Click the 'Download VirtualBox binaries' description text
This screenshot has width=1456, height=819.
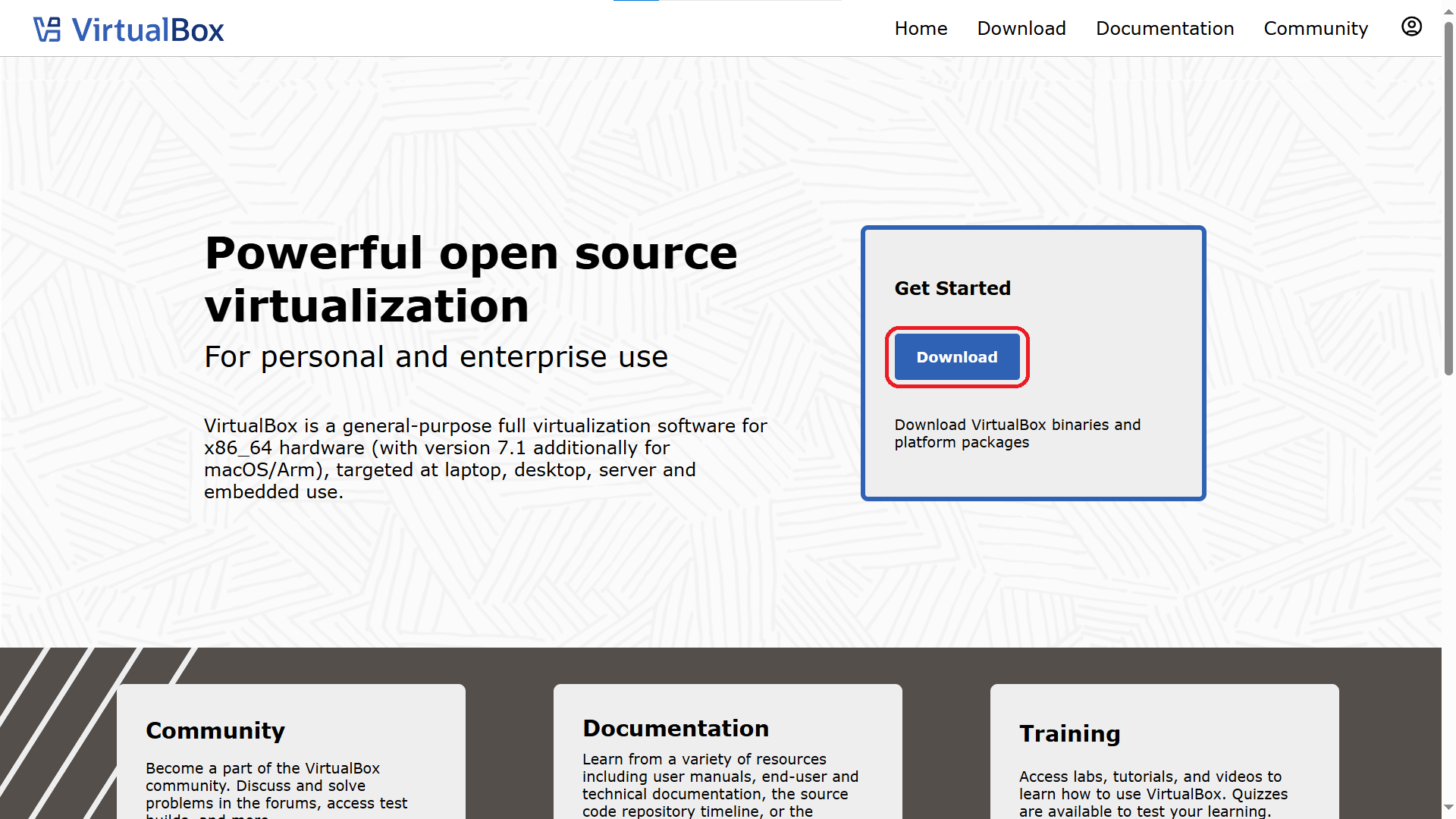1017,433
